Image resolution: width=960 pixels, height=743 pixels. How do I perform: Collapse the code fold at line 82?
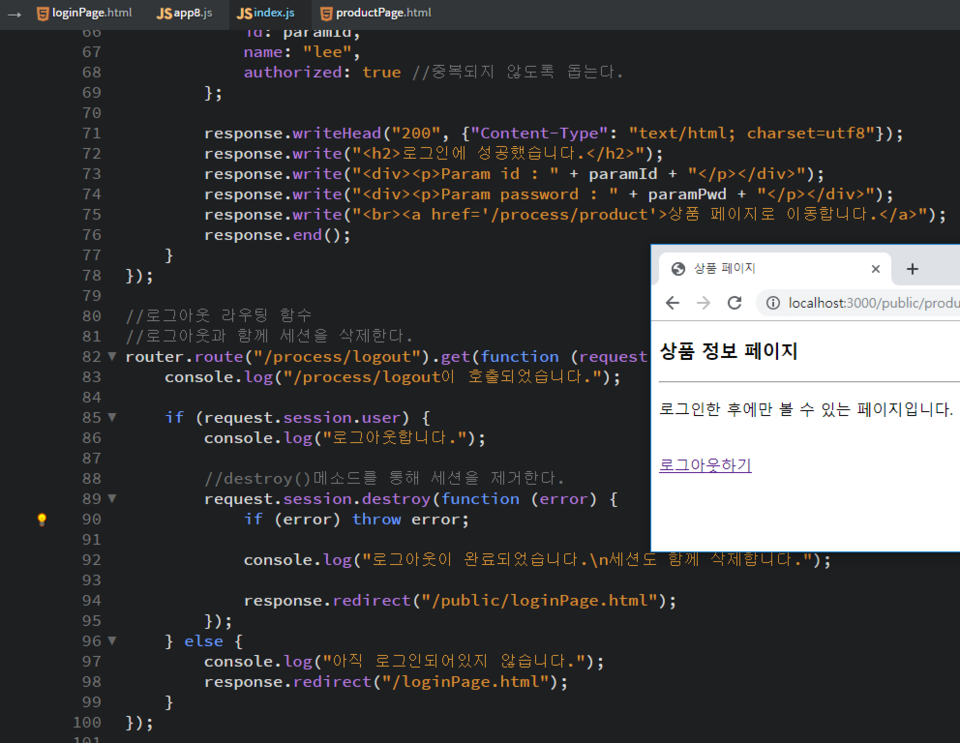(x=111, y=356)
